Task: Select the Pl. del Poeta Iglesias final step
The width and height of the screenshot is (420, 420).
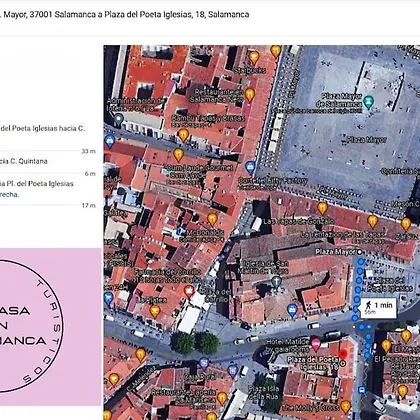Action: pos(48,189)
